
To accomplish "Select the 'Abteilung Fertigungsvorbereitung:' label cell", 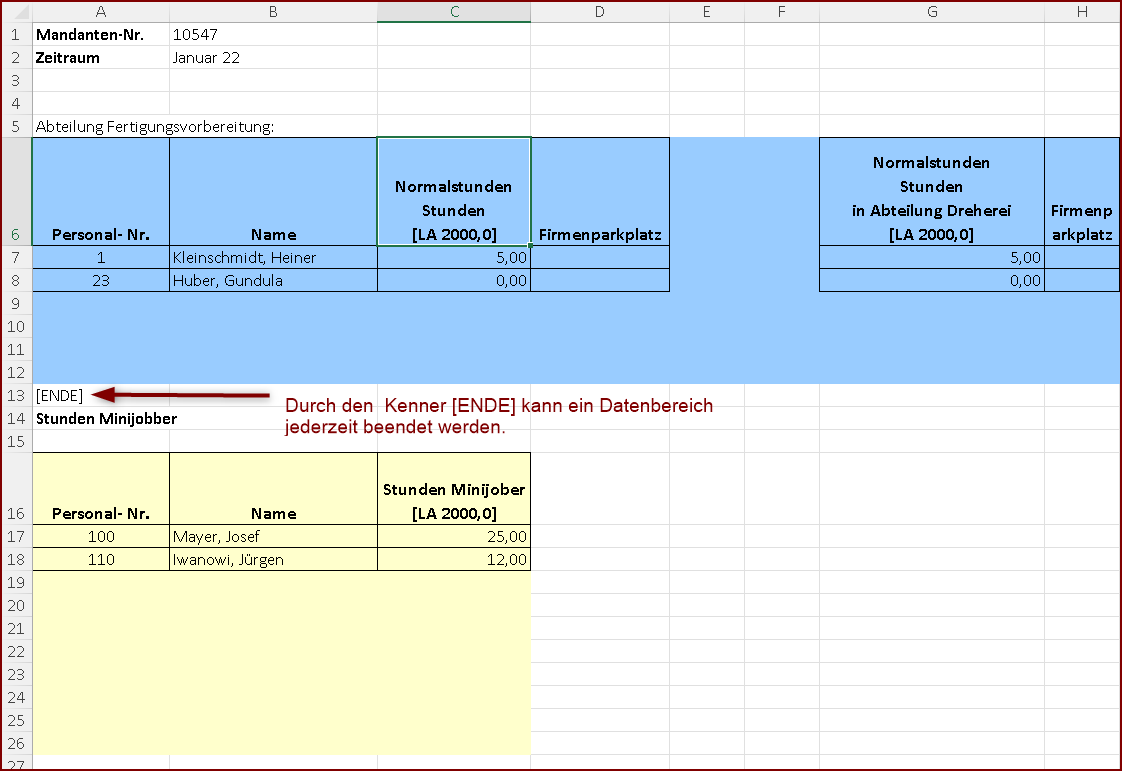I will 155,127.
